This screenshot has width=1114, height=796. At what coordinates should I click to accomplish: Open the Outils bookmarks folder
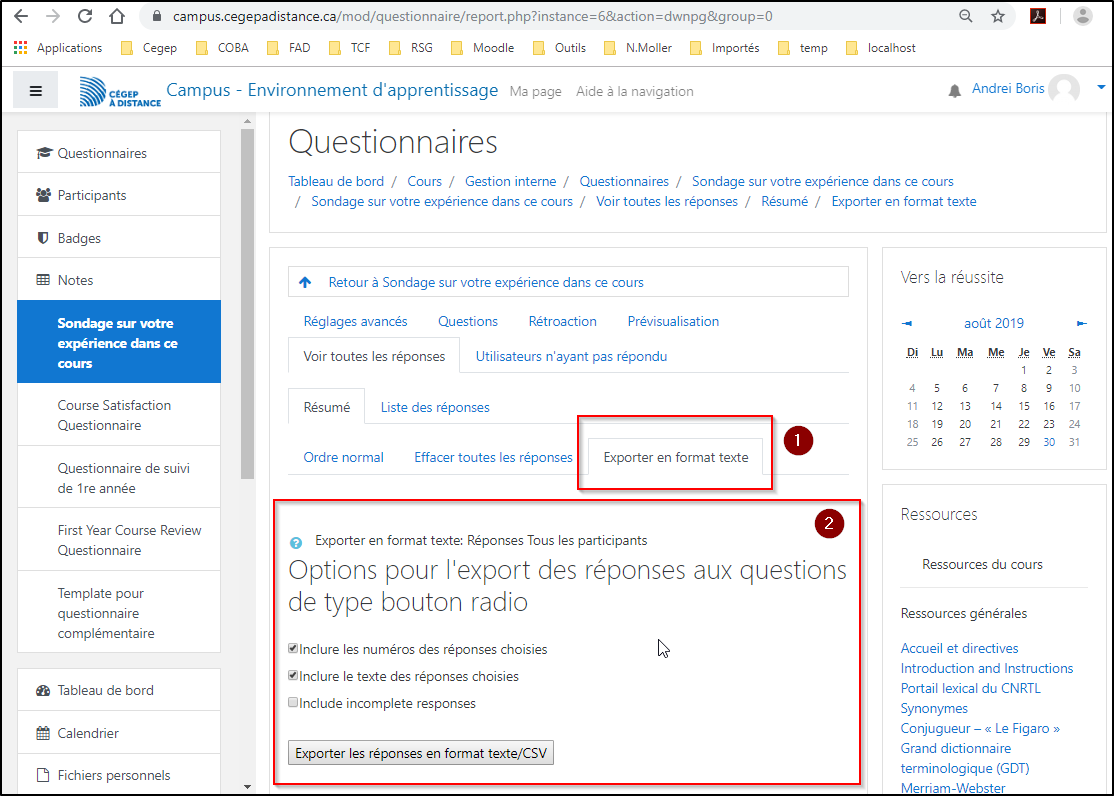560,48
